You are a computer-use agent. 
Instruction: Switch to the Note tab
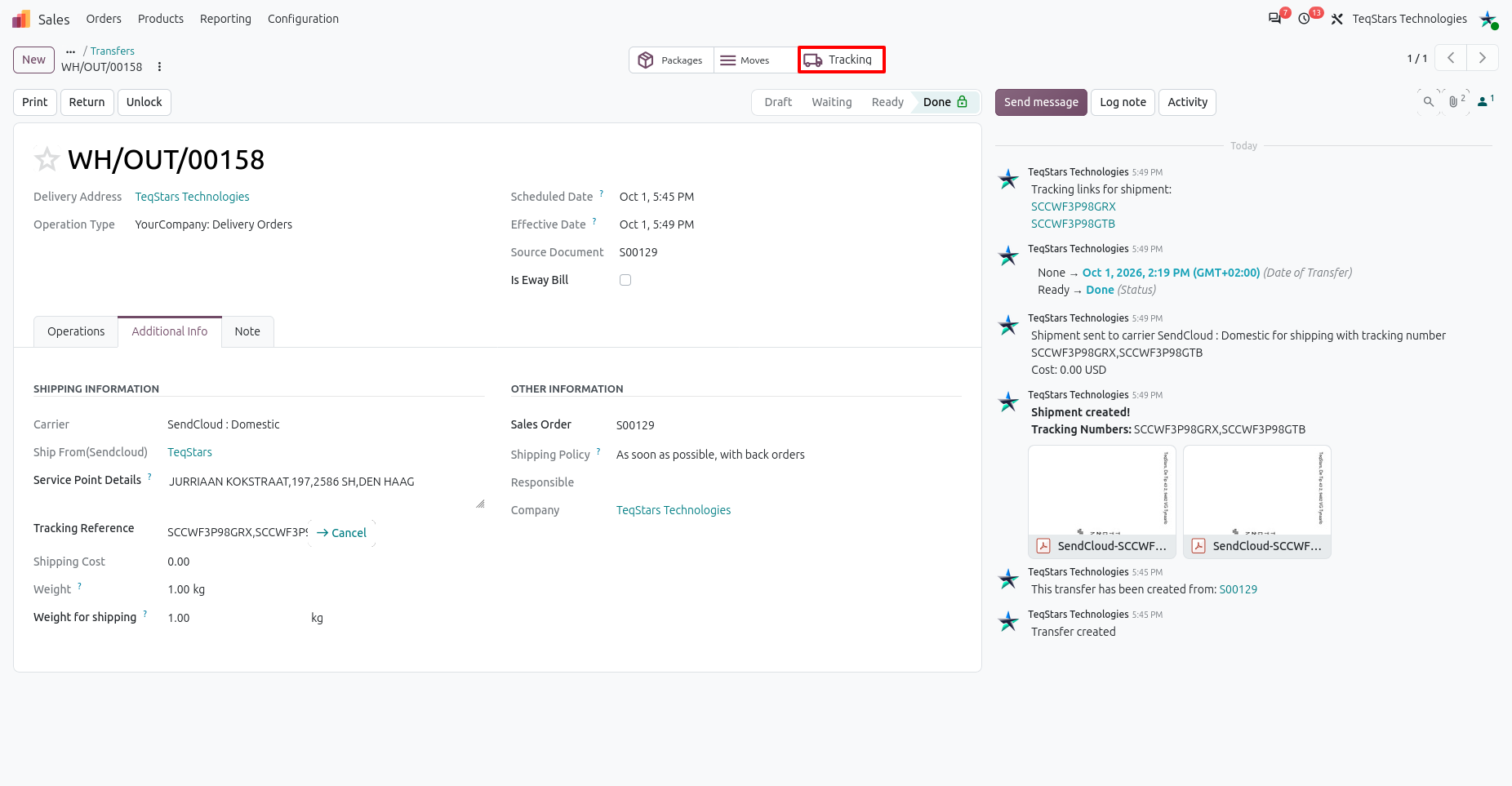pos(247,331)
